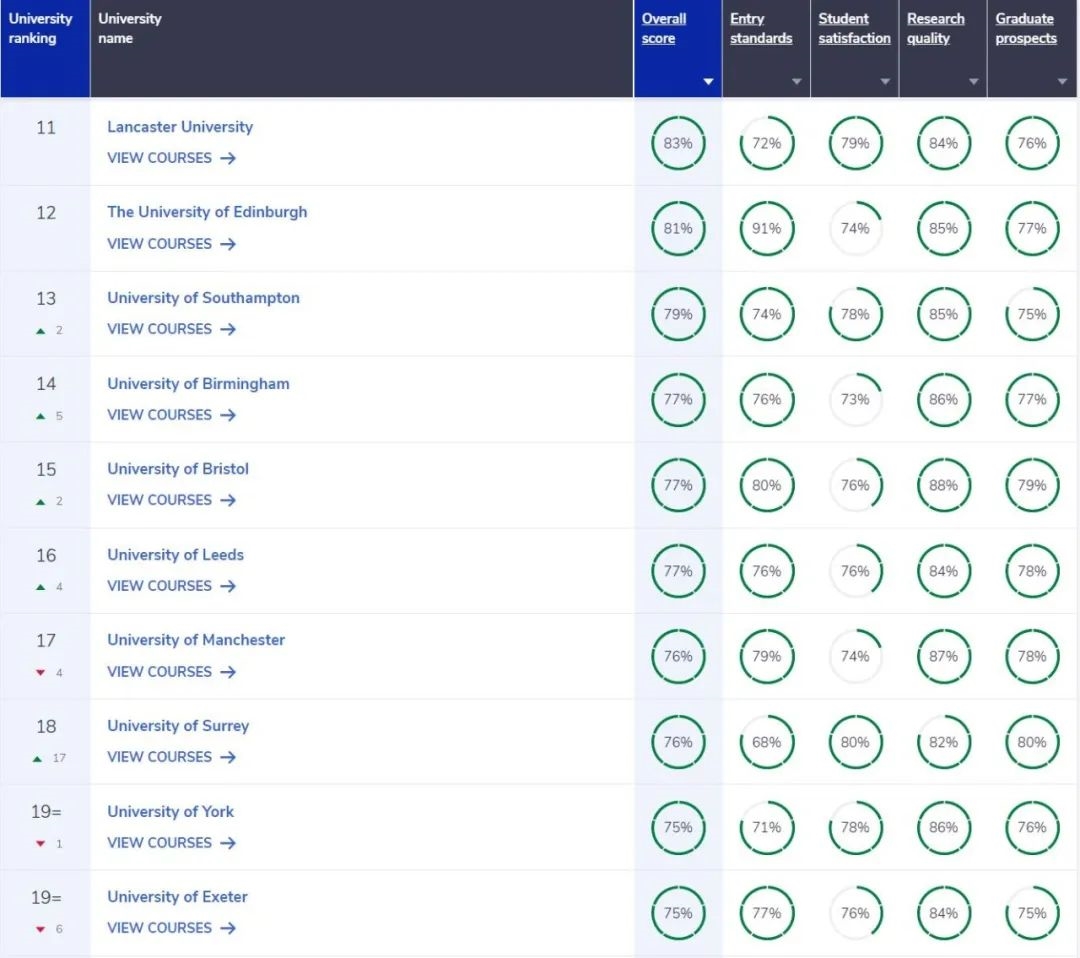Image resolution: width=1080 pixels, height=958 pixels.
Task: Click the University ranking column header
Action: [40, 28]
